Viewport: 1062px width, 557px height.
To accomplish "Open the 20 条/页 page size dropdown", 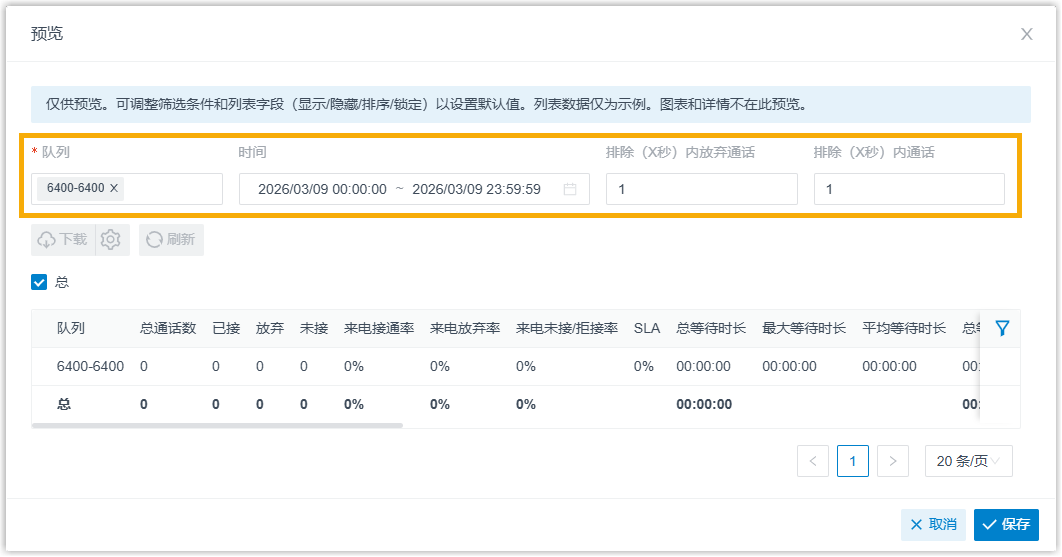I will coord(968,461).
